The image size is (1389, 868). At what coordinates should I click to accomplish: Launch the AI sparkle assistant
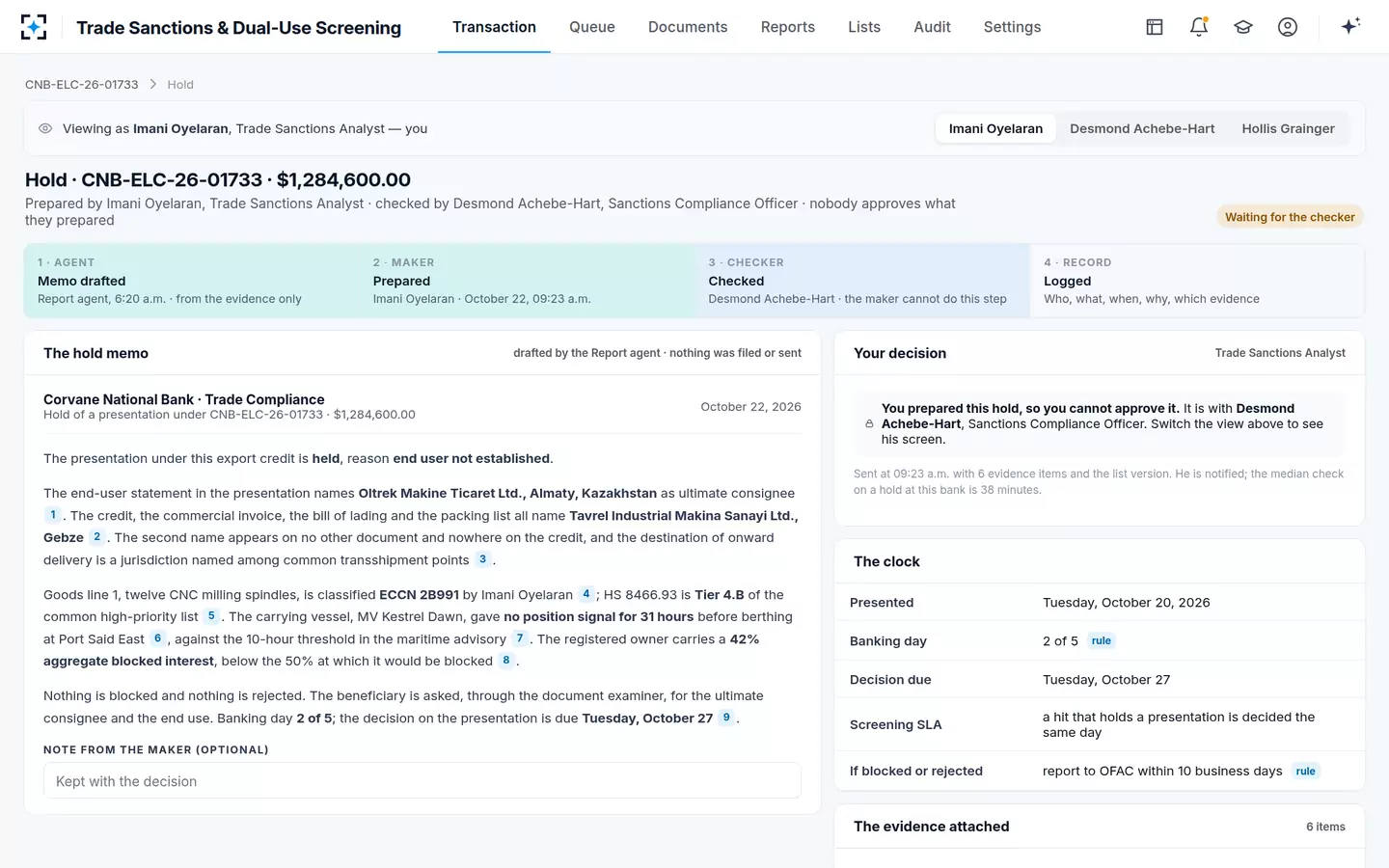pos(1350,26)
